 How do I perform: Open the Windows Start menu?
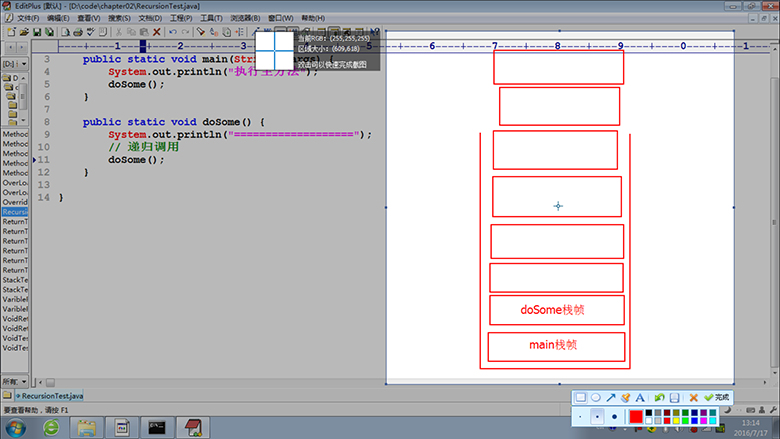tap(16, 428)
